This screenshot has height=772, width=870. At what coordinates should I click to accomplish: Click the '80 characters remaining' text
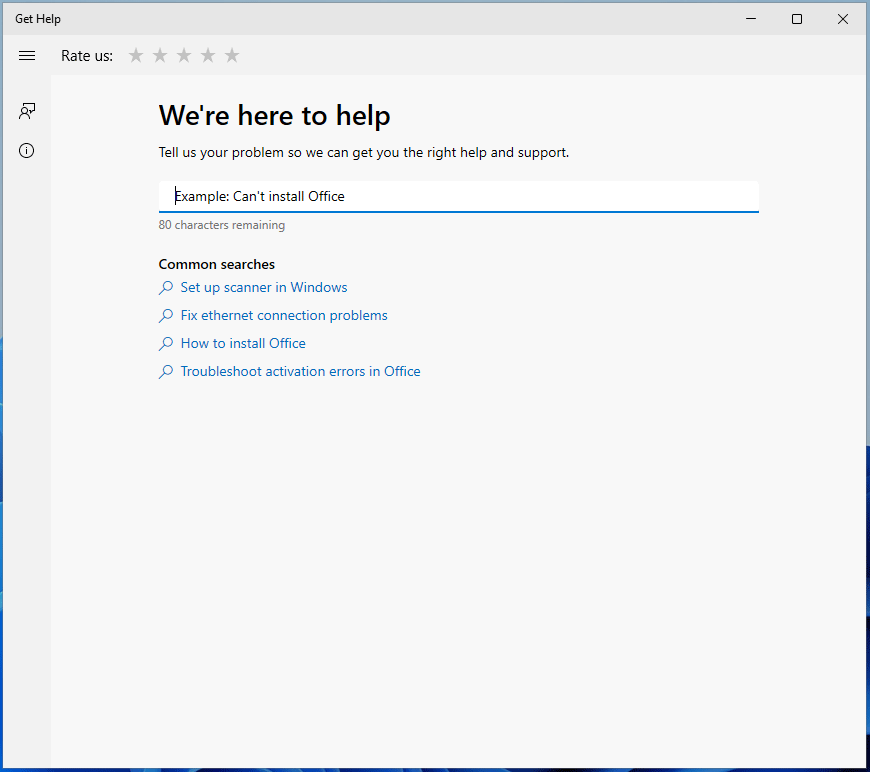pyautogui.click(x=221, y=225)
